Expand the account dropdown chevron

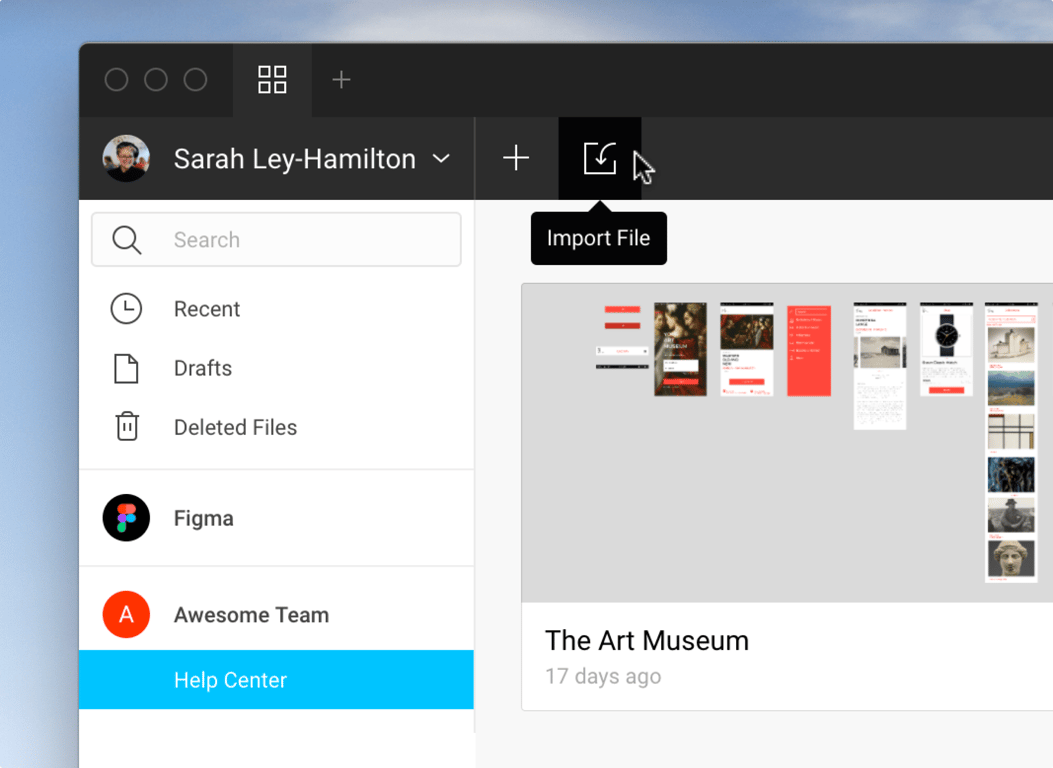(441, 159)
